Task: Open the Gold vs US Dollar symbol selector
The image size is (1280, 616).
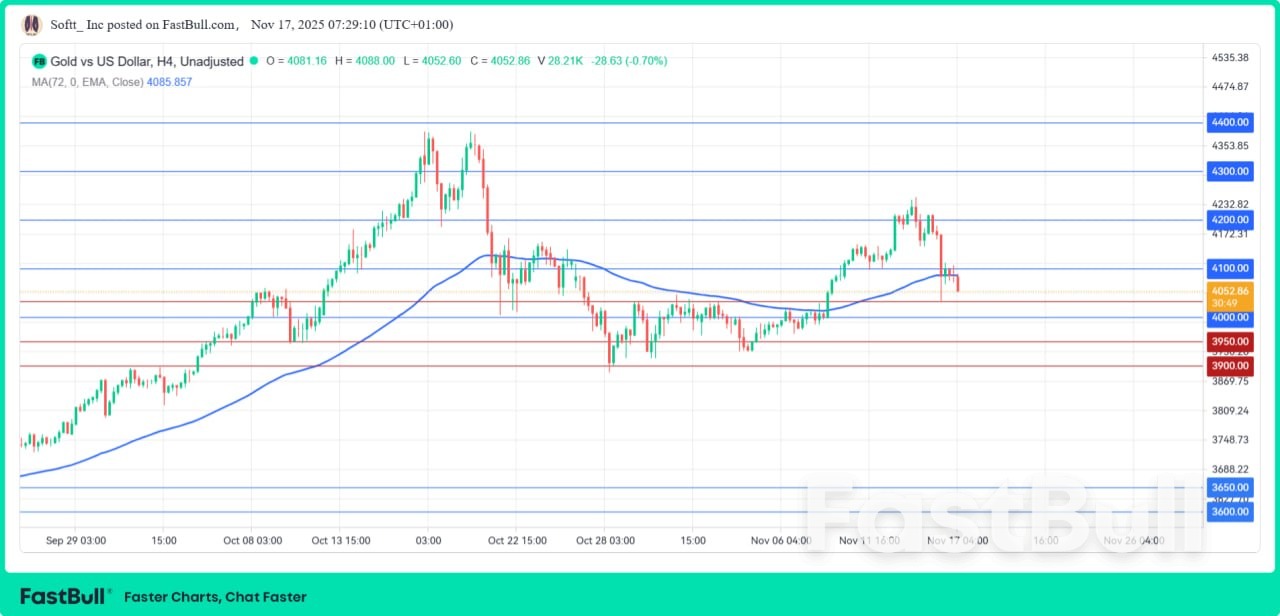Action: click(x=105, y=61)
